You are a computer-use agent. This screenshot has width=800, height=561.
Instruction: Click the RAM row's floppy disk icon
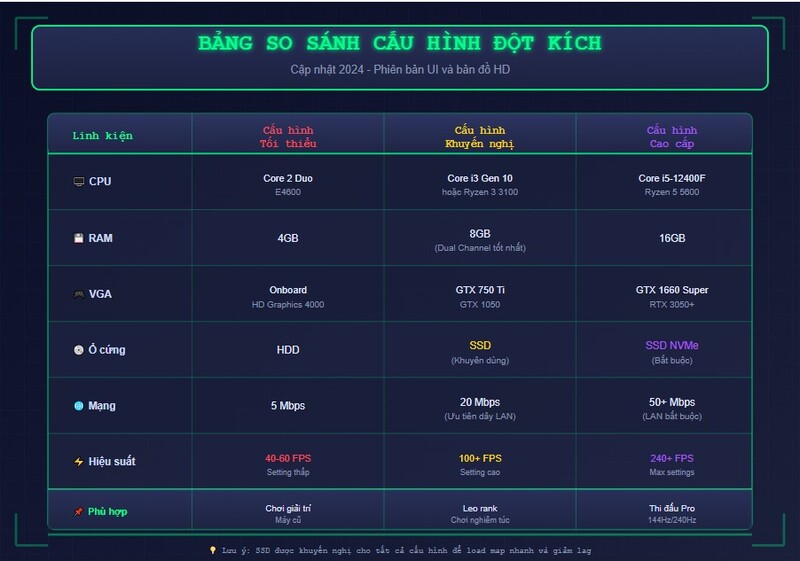[x=79, y=238]
